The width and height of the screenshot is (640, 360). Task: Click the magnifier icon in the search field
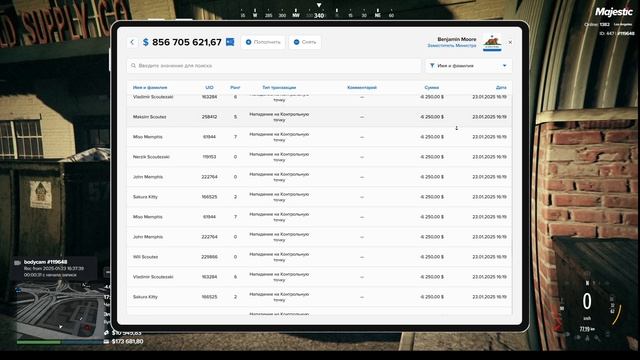(x=133, y=65)
